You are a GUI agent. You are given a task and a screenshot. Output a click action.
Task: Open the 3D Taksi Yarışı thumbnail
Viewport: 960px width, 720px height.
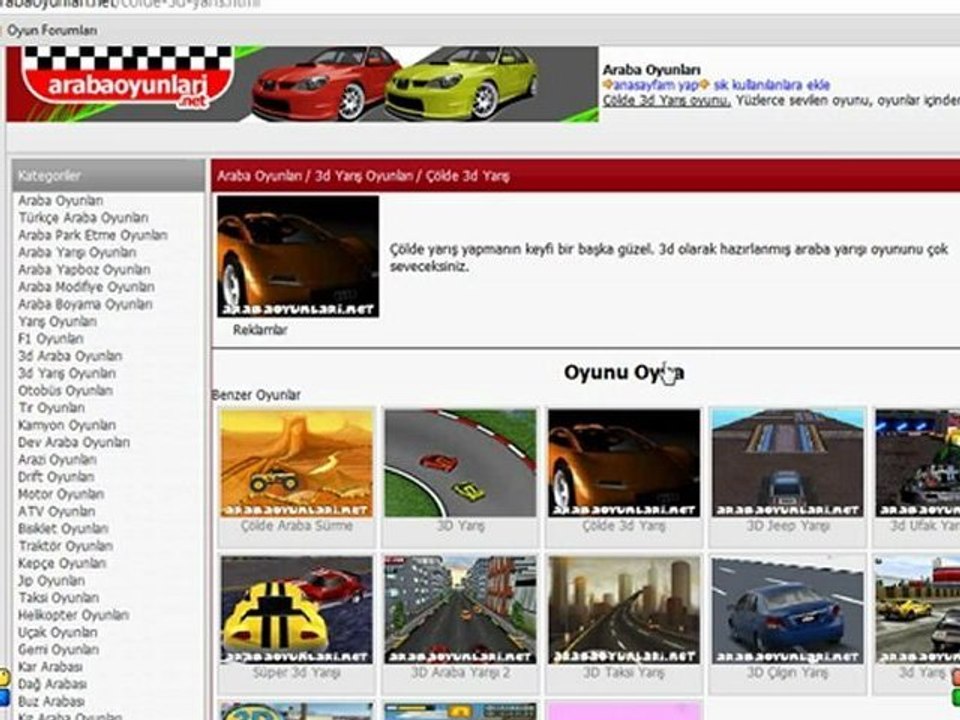pyautogui.click(x=624, y=610)
